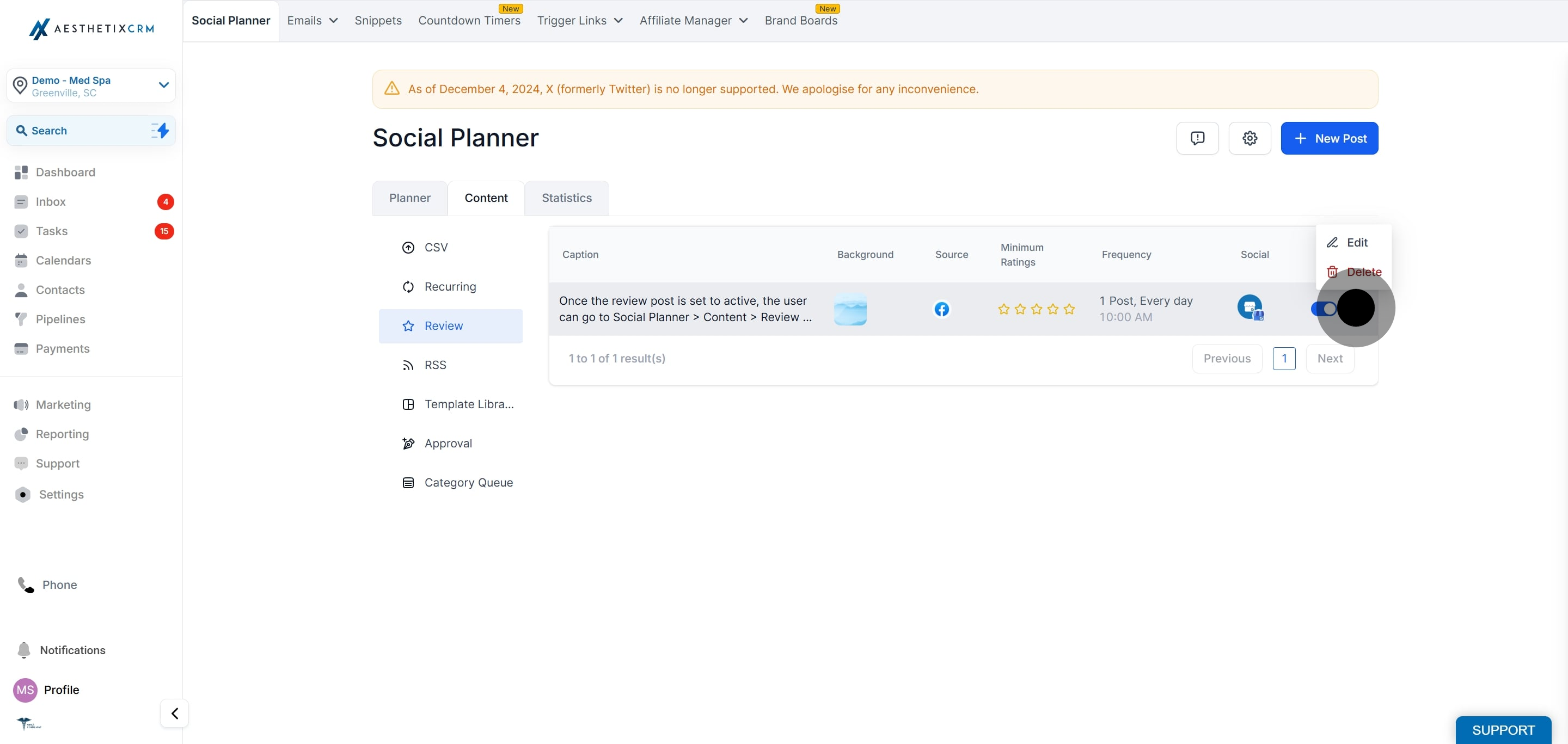Viewport: 1568px width, 744px height.
Task: Click the New Post button
Action: pos(1329,138)
